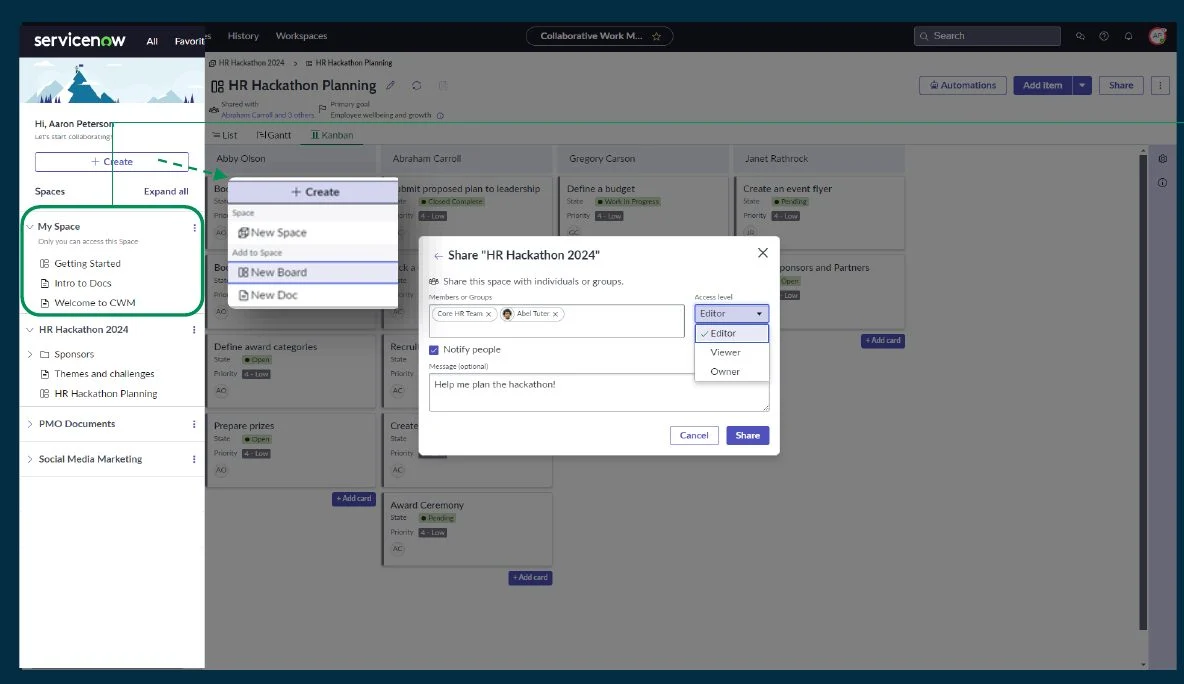This screenshot has width=1184, height=684.
Task: Select Owner access level option
Action: (x=731, y=371)
